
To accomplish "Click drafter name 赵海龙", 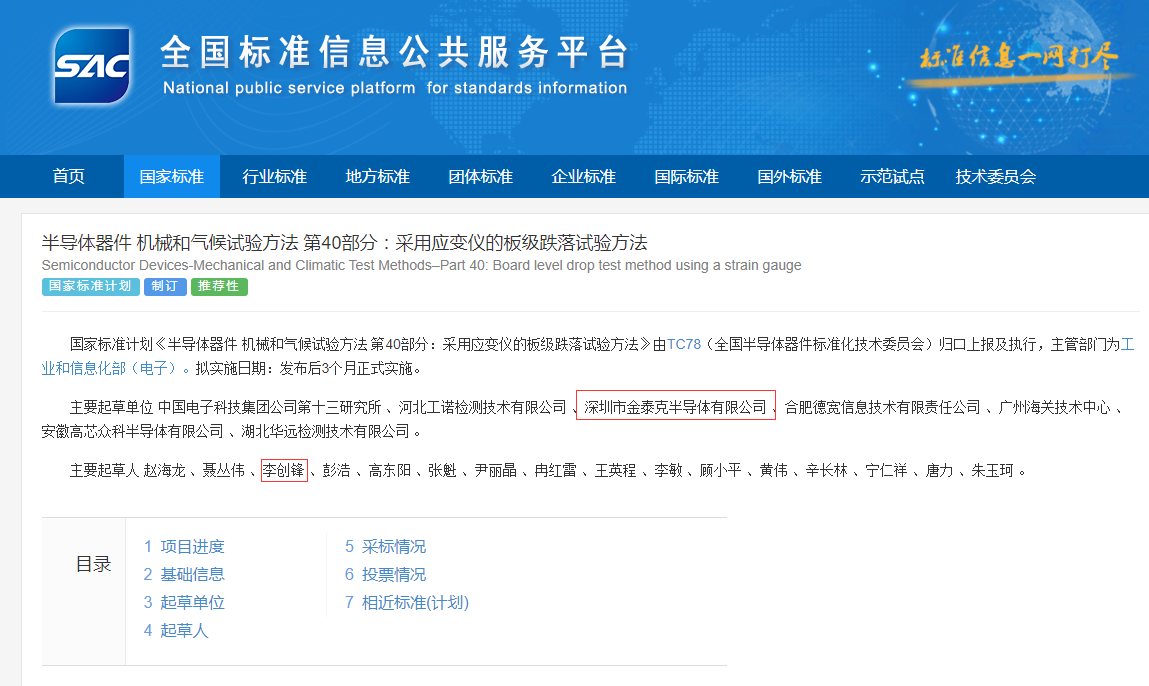I will coord(164,471).
